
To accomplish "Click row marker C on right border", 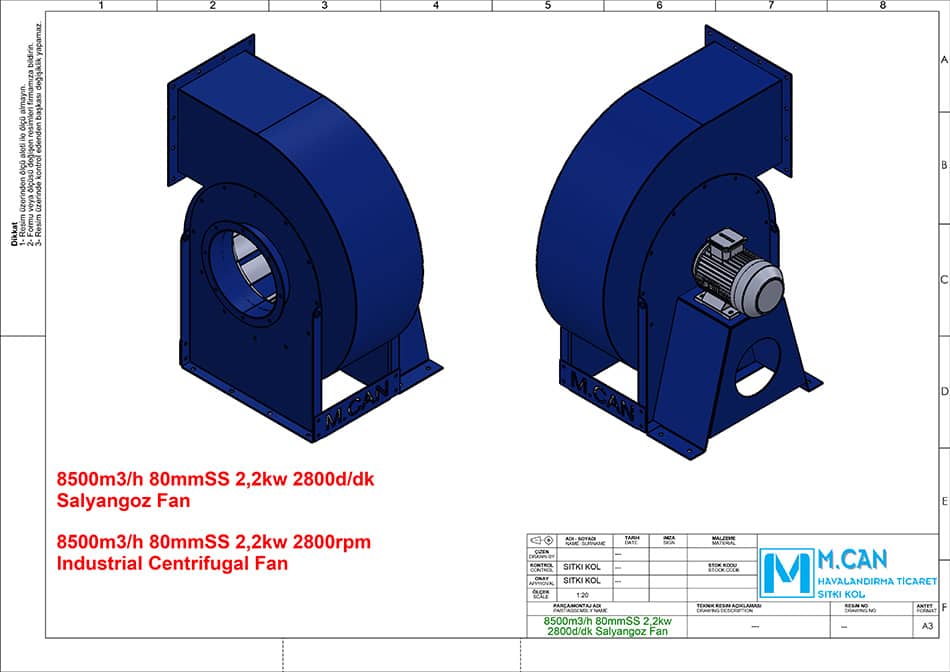I will (x=943, y=279).
